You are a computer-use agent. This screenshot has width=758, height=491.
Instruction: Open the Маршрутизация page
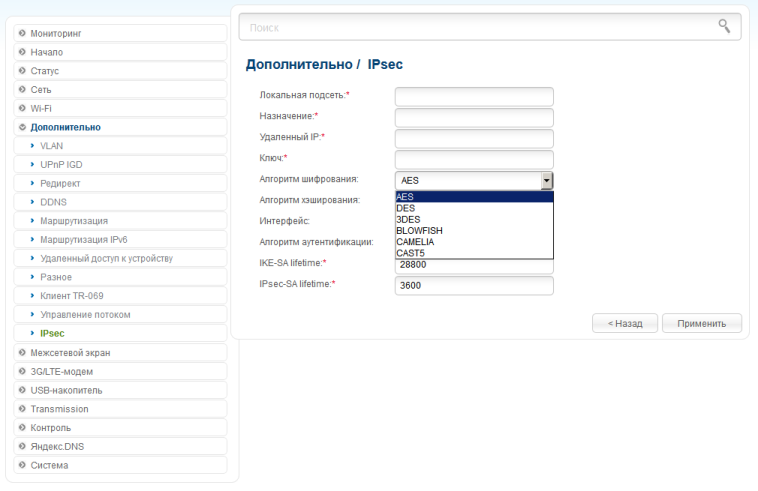120,221
